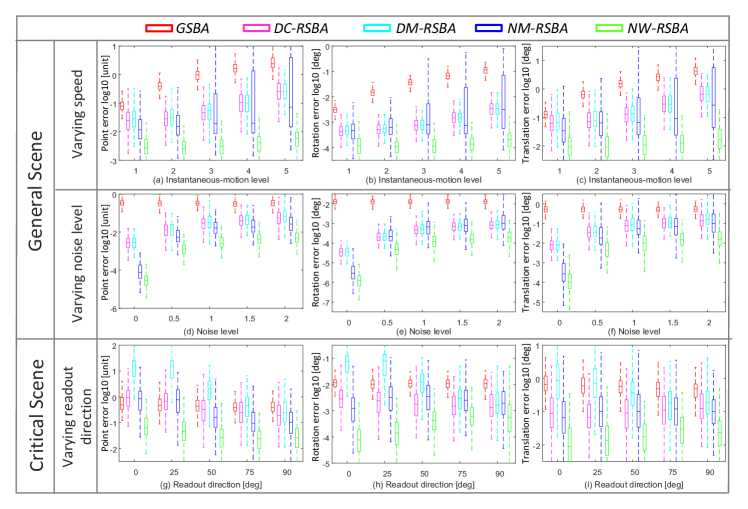The height and width of the screenshot is (509, 748).
Task: Click the green NW-RSBA legend swatch
Action: pyautogui.click(x=609, y=28)
